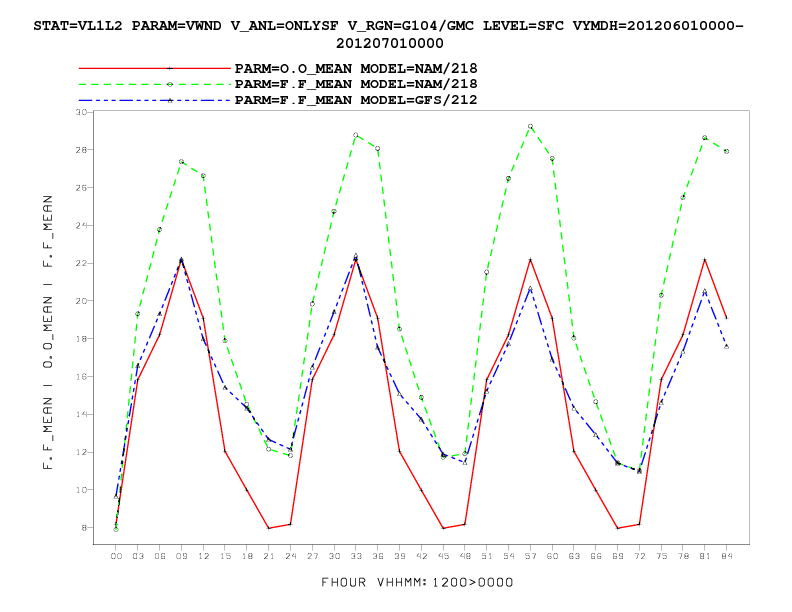The image size is (792, 612).
Task: Select legend entry PARM=O.O_MEAN MODEL=NAM/218
Action: [356, 68]
